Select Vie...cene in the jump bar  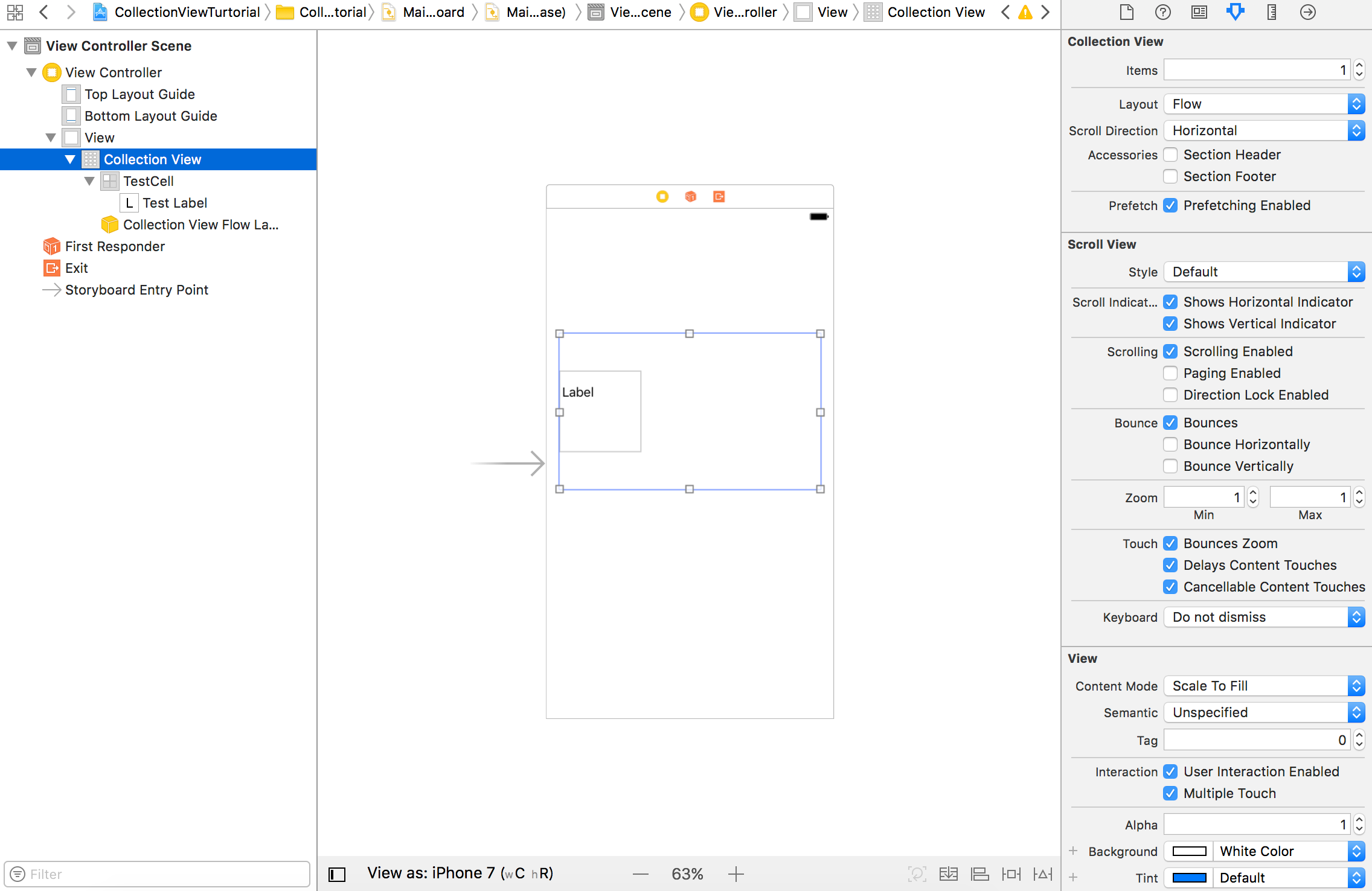point(630,12)
